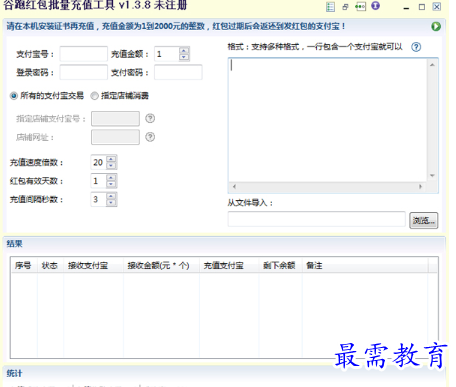The height and width of the screenshot is (387, 456).
Task: Click the 接收金额(元 * 个) column header
Action: [x=161, y=265]
